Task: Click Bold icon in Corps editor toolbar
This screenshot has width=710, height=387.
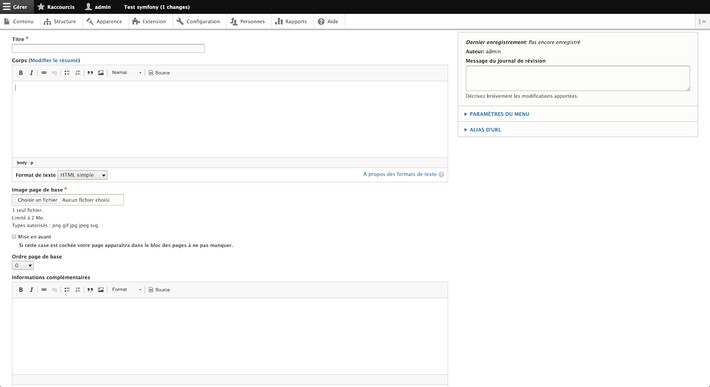Action: [x=20, y=72]
